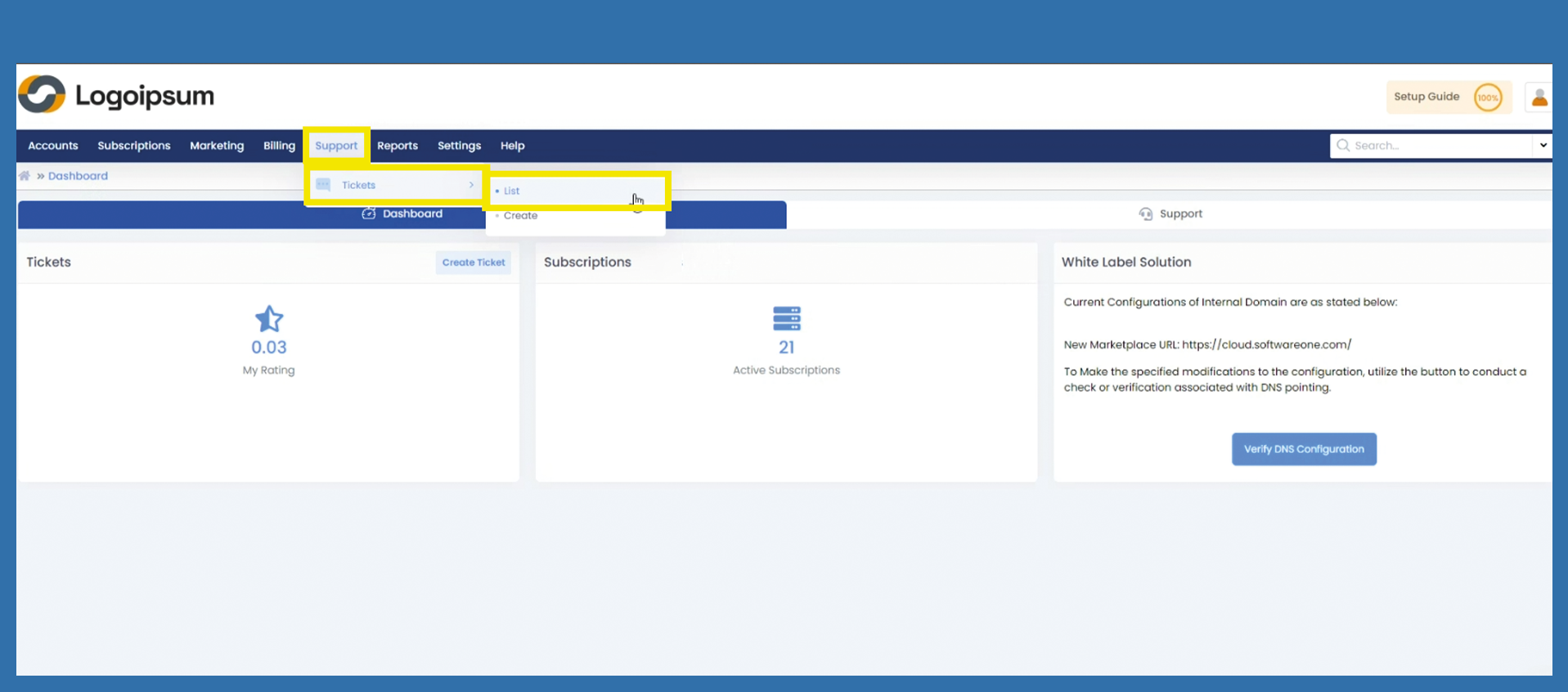The height and width of the screenshot is (692, 1568).
Task: Select List from Tickets submenu
Action: [512, 191]
